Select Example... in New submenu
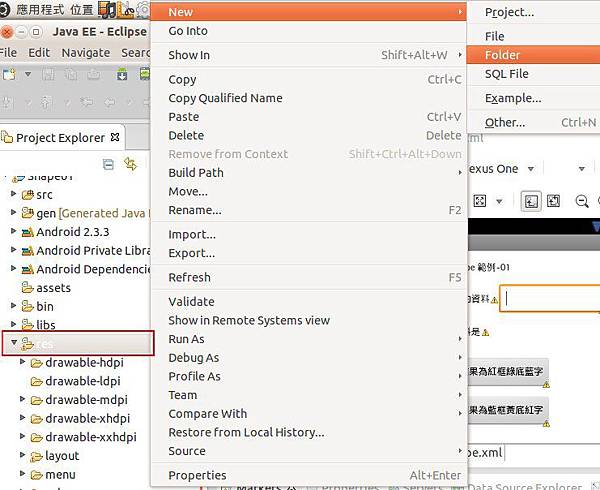The image size is (600, 490). point(533,98)
